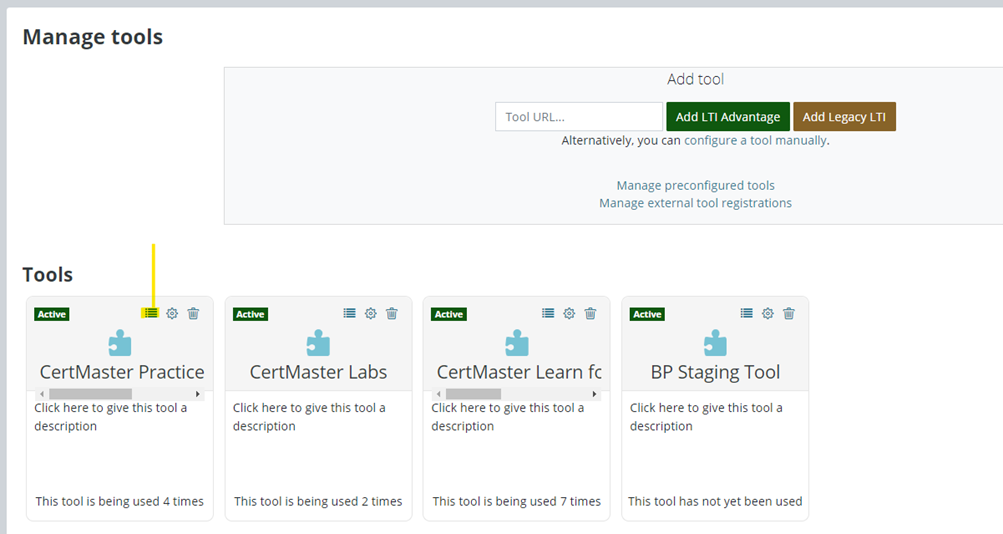View the CertMaster Learn configuration details list icon
Screen dimensions: 1003x534
point(548,313)
